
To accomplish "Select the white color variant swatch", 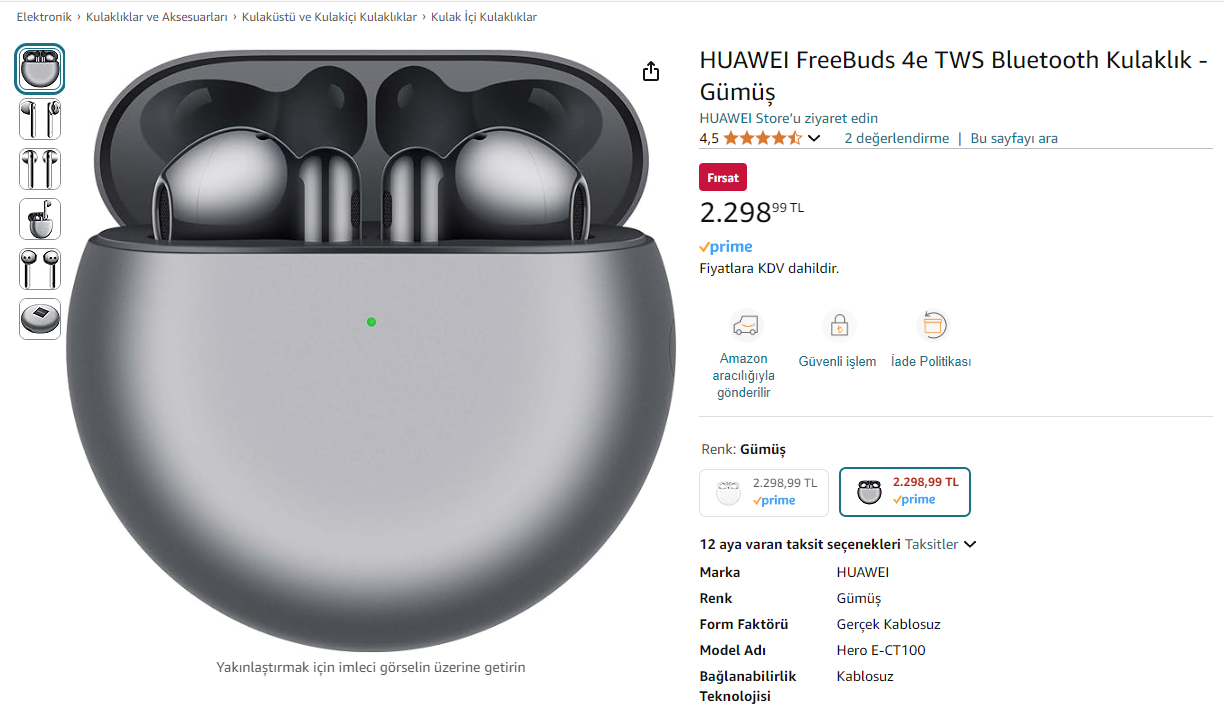I will click(x=764, y=491).
